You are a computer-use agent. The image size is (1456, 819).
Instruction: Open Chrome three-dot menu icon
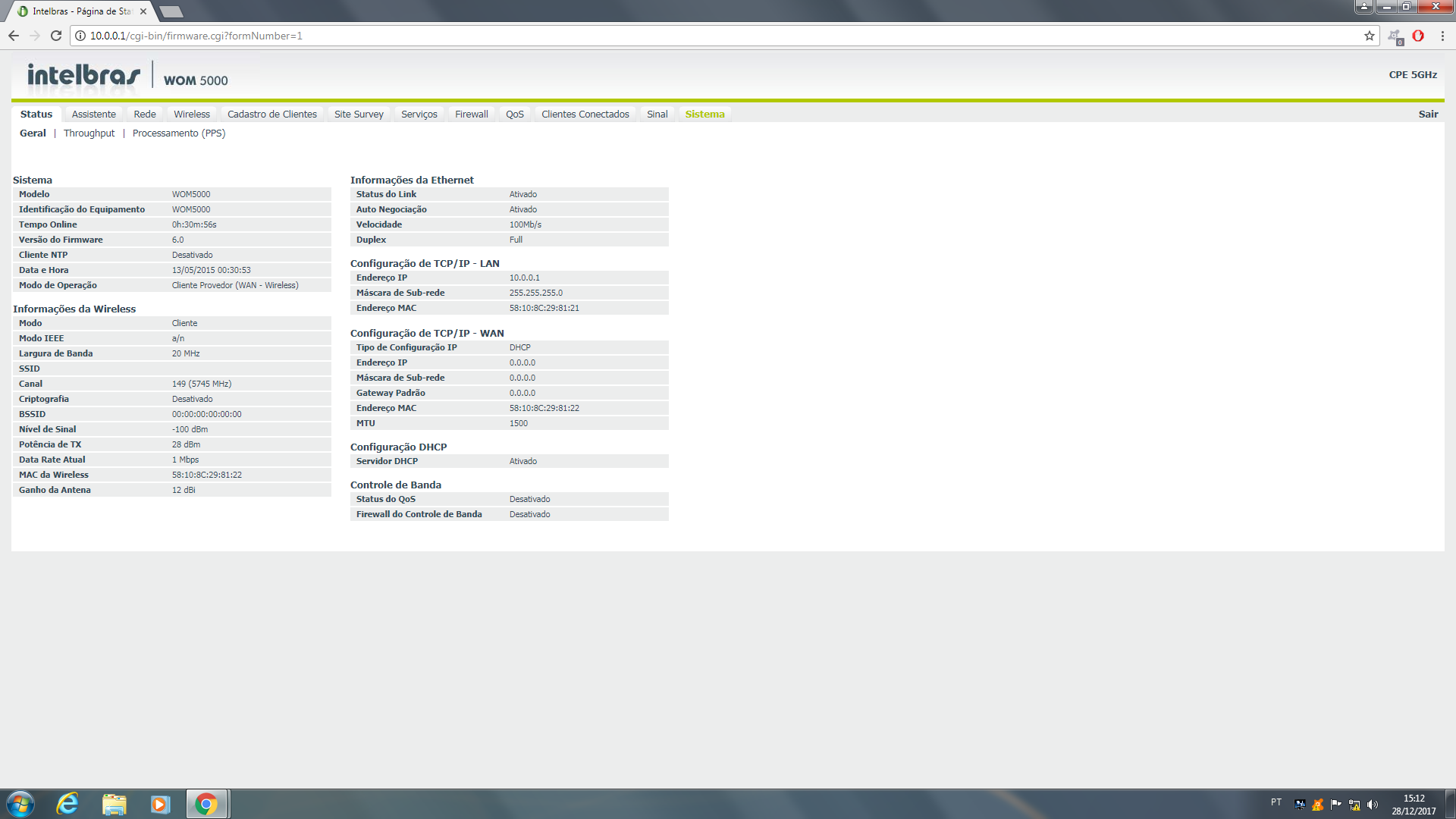[x=1442, y=36]
